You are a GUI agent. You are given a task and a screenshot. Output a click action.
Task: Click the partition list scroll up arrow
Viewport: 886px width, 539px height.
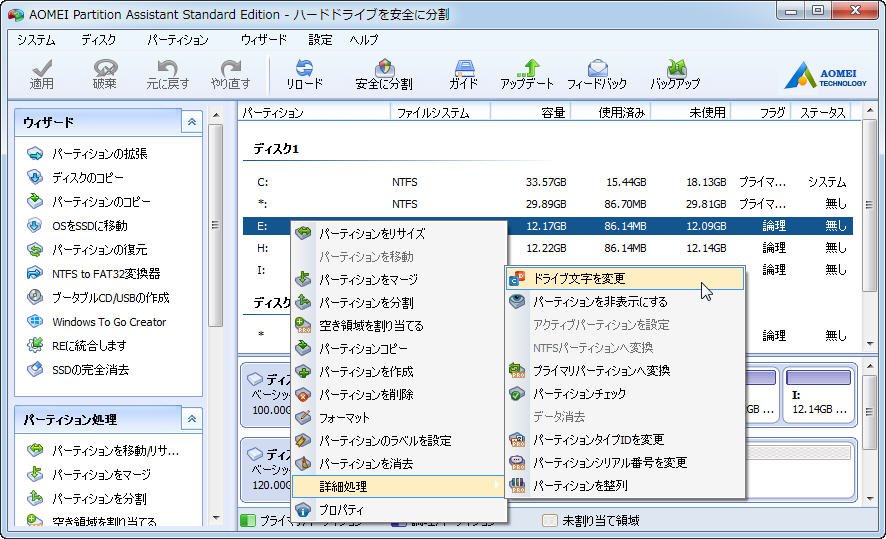point(870,111)
